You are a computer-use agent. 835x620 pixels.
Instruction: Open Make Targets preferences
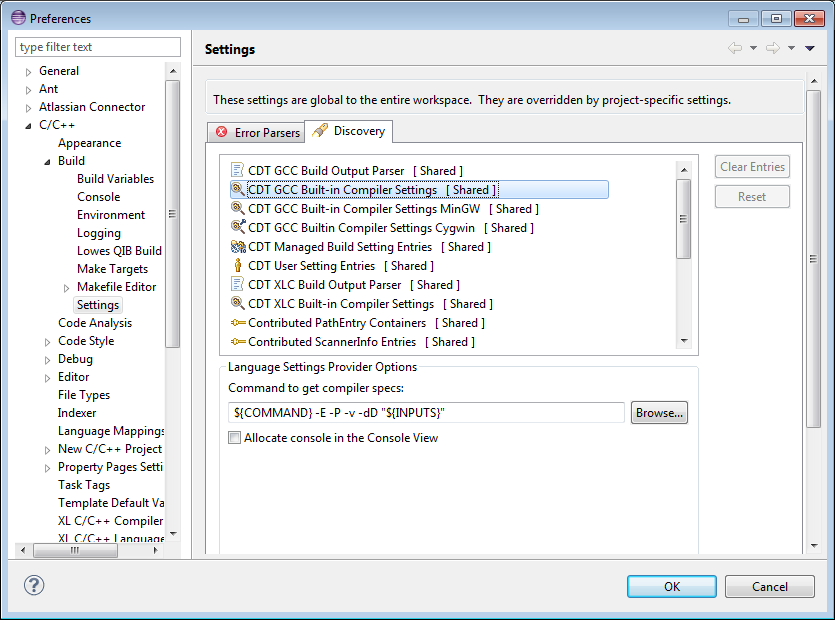click(x=112, y=269)
